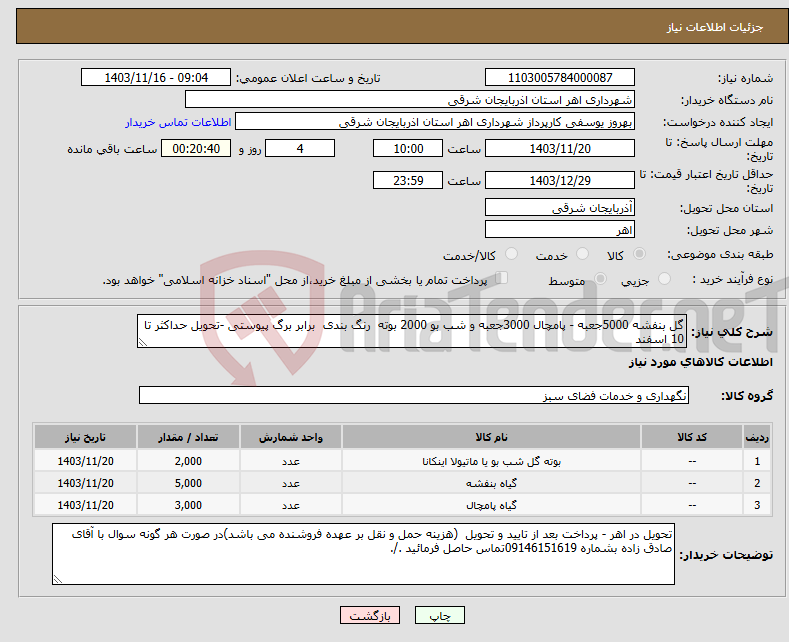Click the resize handle of the buyer notes box
The width and height of the screenshot is (789, 642).
click(x=58, y=580)
